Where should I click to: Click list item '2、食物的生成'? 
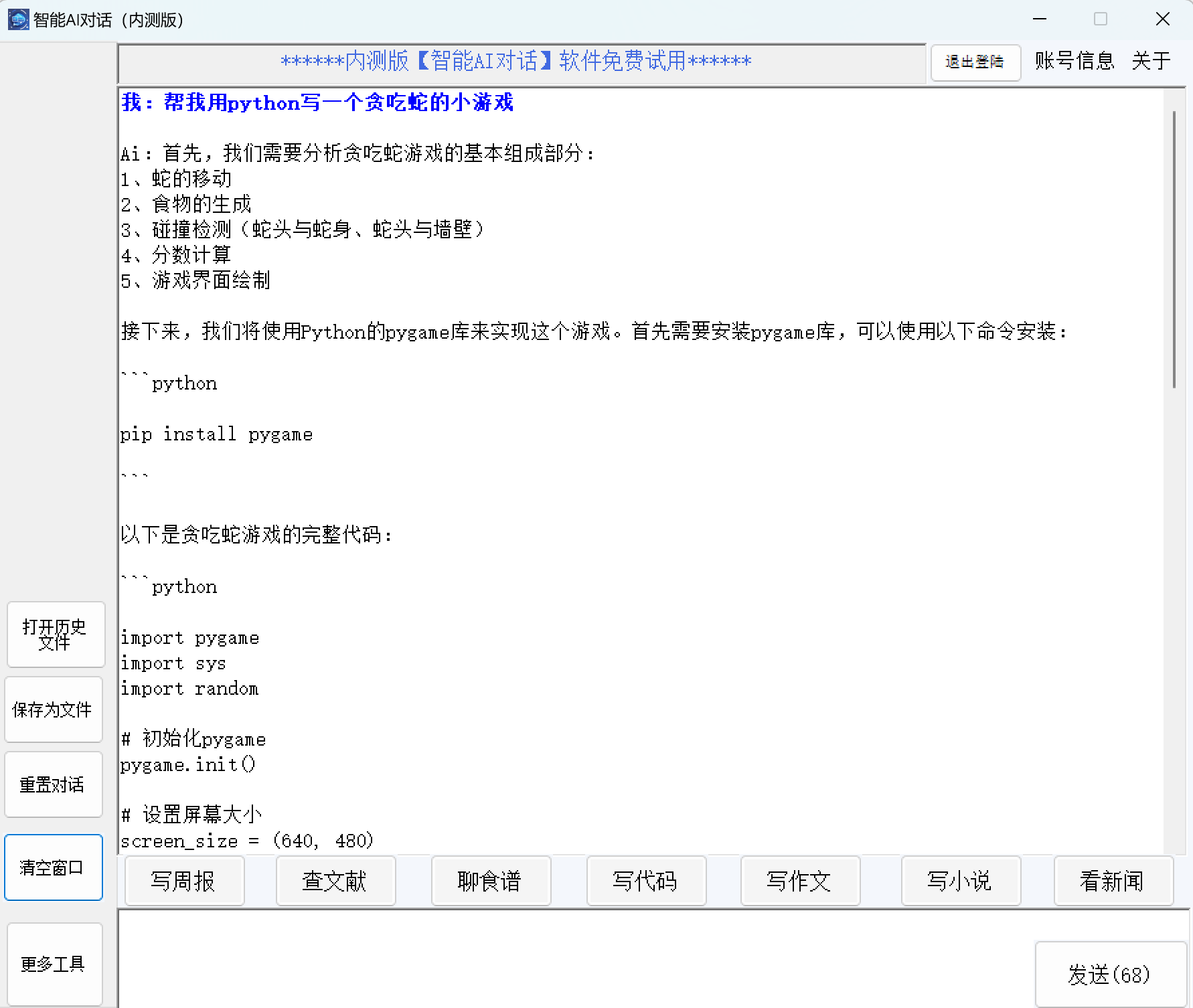pyautogui.click(x=186, y=204)
